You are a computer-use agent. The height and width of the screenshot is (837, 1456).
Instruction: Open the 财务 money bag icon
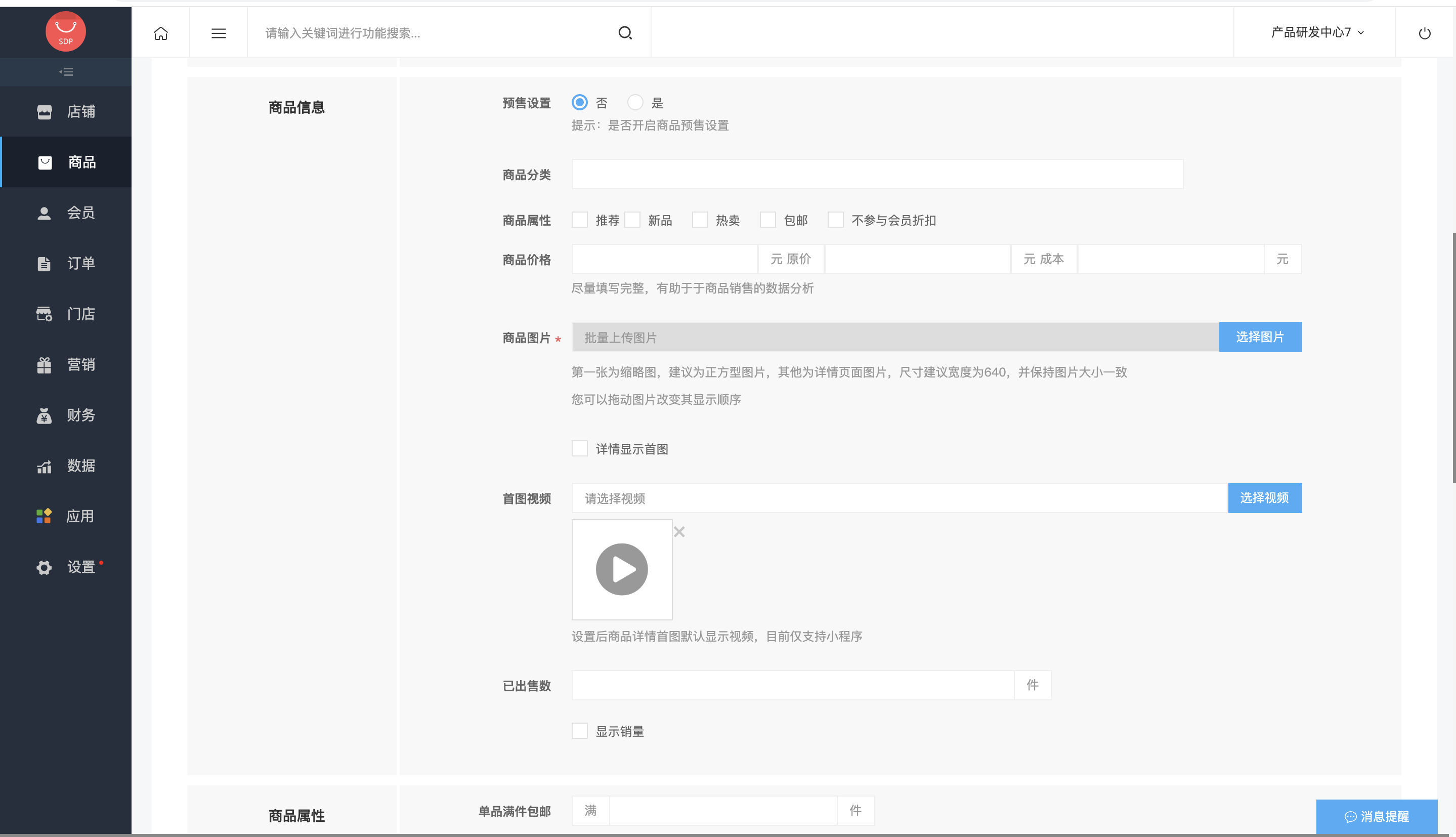pyautogui.click(x=44, y=415)
